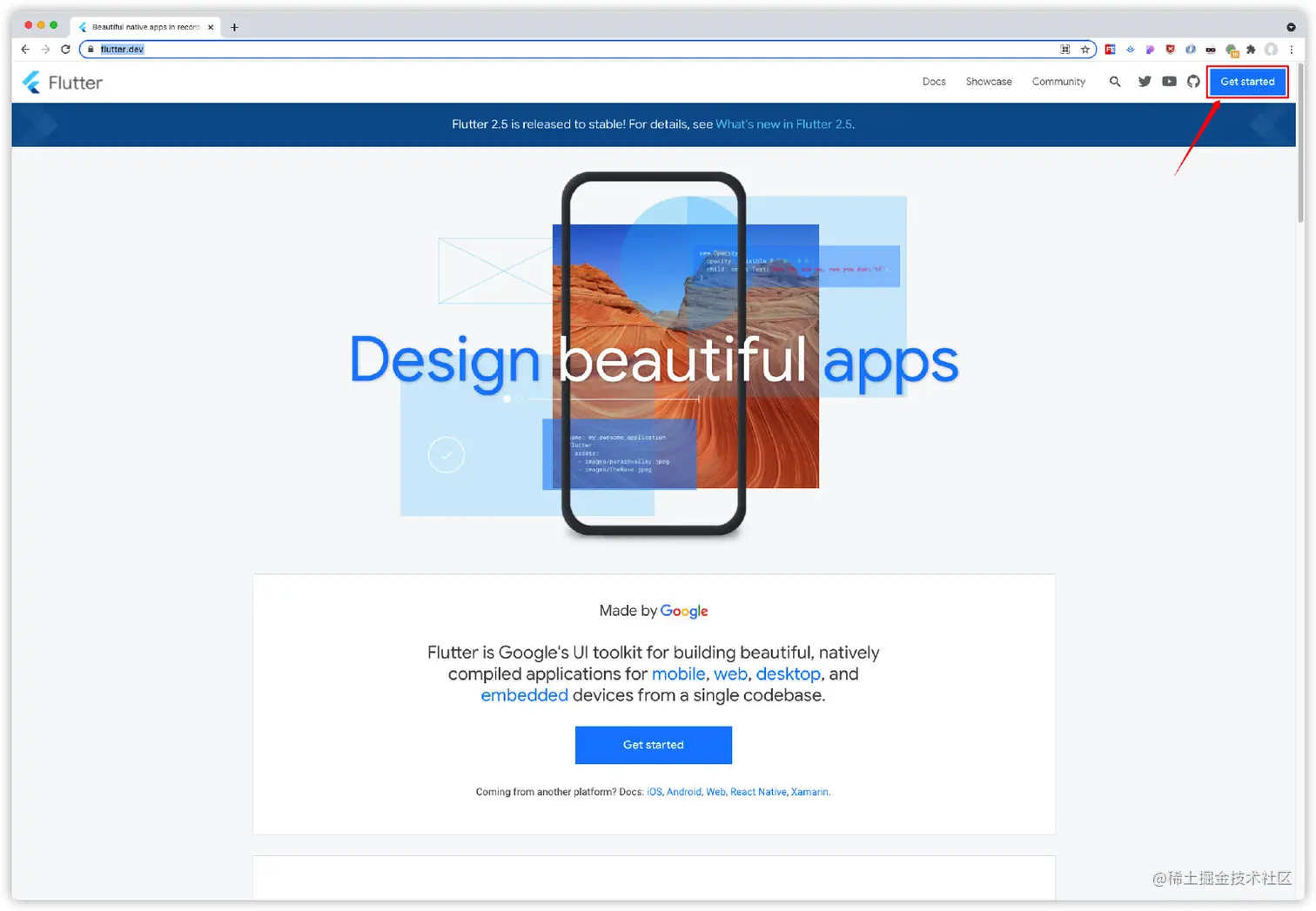Viewport: 1316px width, 911px height.
Task: Open the Showcase navigation item
Action: 989,82
